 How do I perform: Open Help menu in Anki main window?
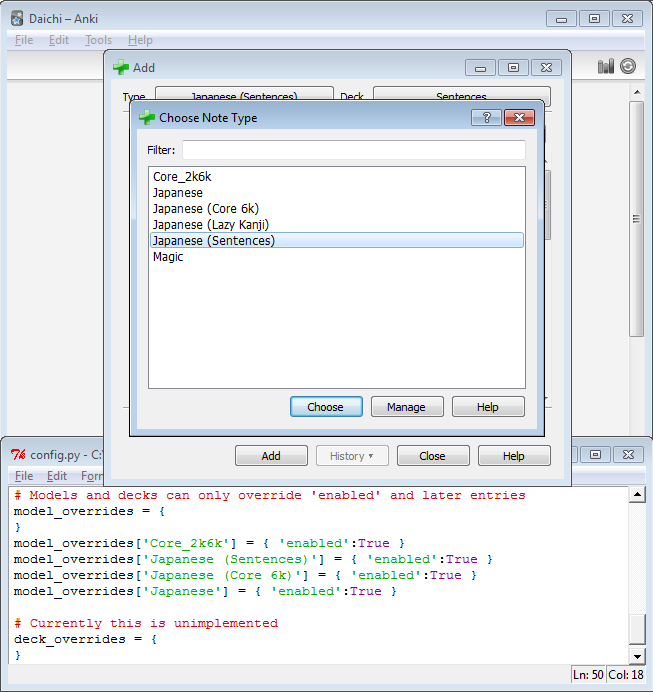pyautogui.click(x=140, y=40)
